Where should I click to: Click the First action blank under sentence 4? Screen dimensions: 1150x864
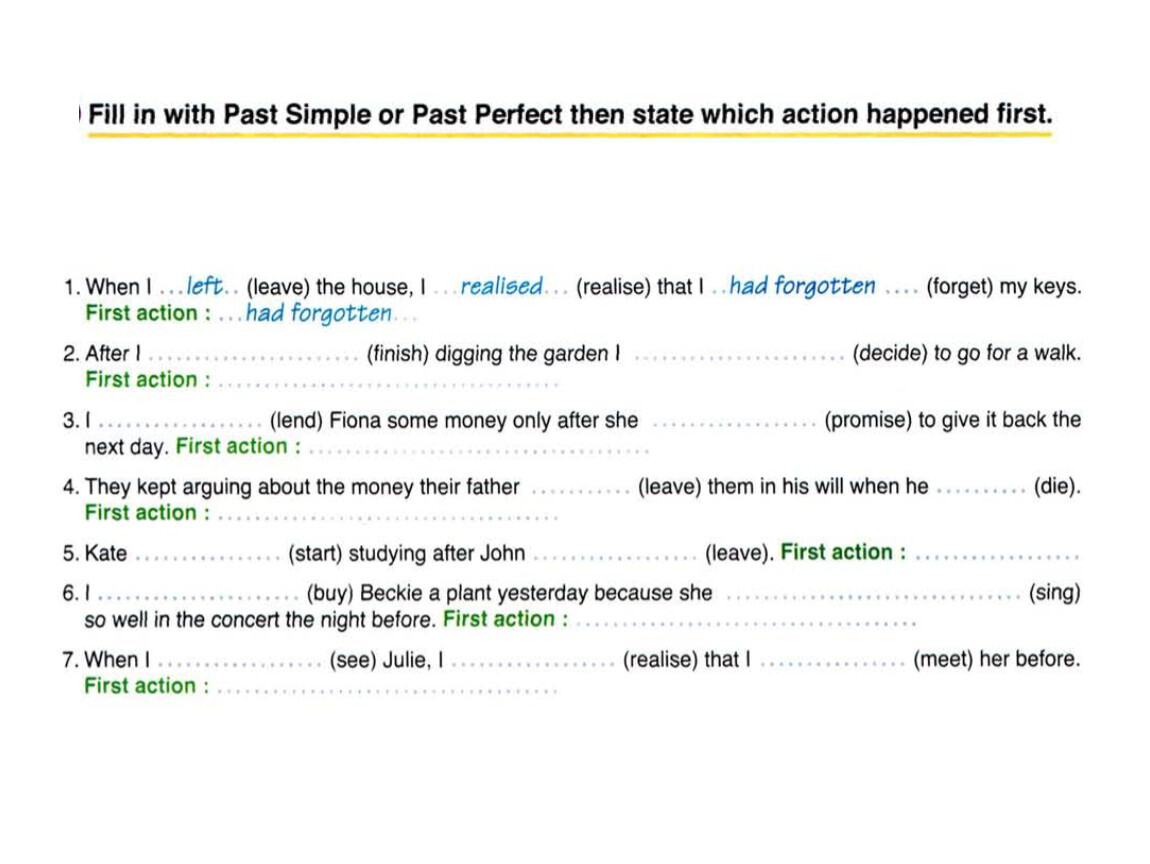point(387,515)
